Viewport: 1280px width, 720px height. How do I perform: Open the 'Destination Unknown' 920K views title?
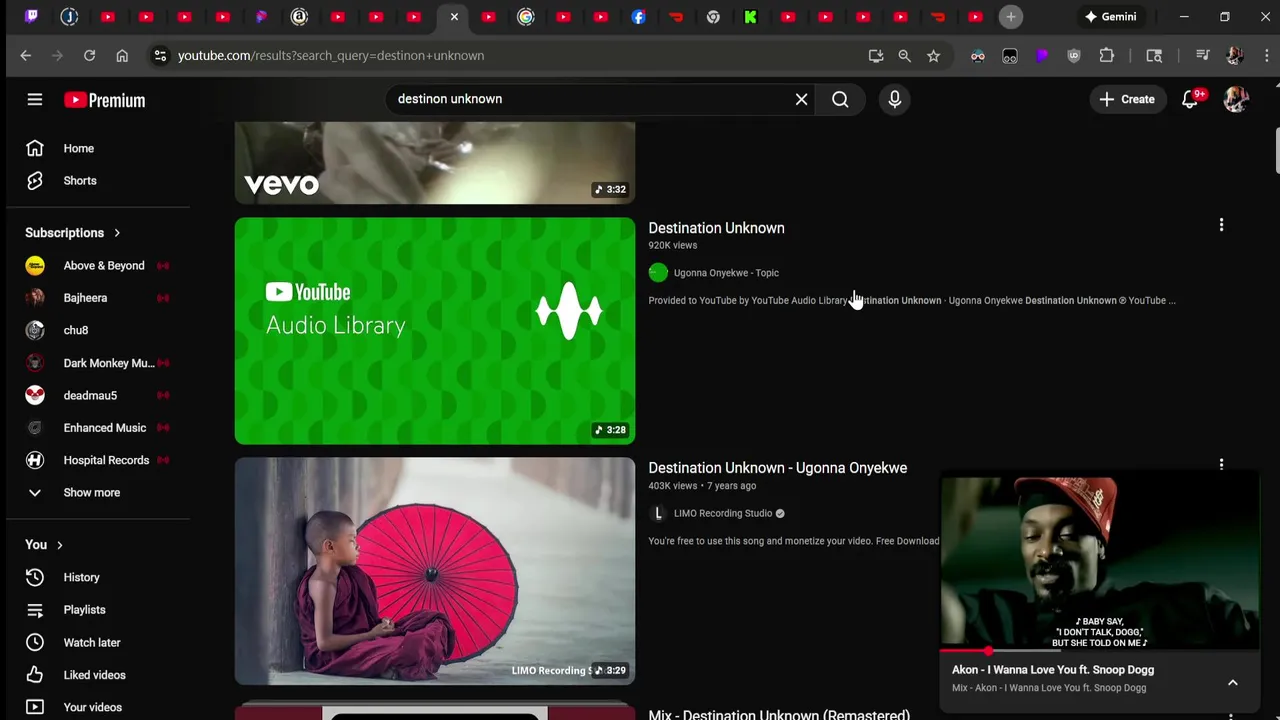click(x=716, y=228)
